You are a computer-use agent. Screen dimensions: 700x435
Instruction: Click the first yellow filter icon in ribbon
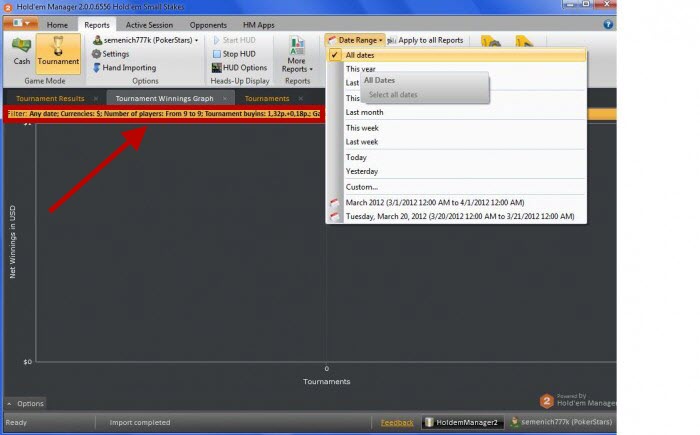coord(491,42)
